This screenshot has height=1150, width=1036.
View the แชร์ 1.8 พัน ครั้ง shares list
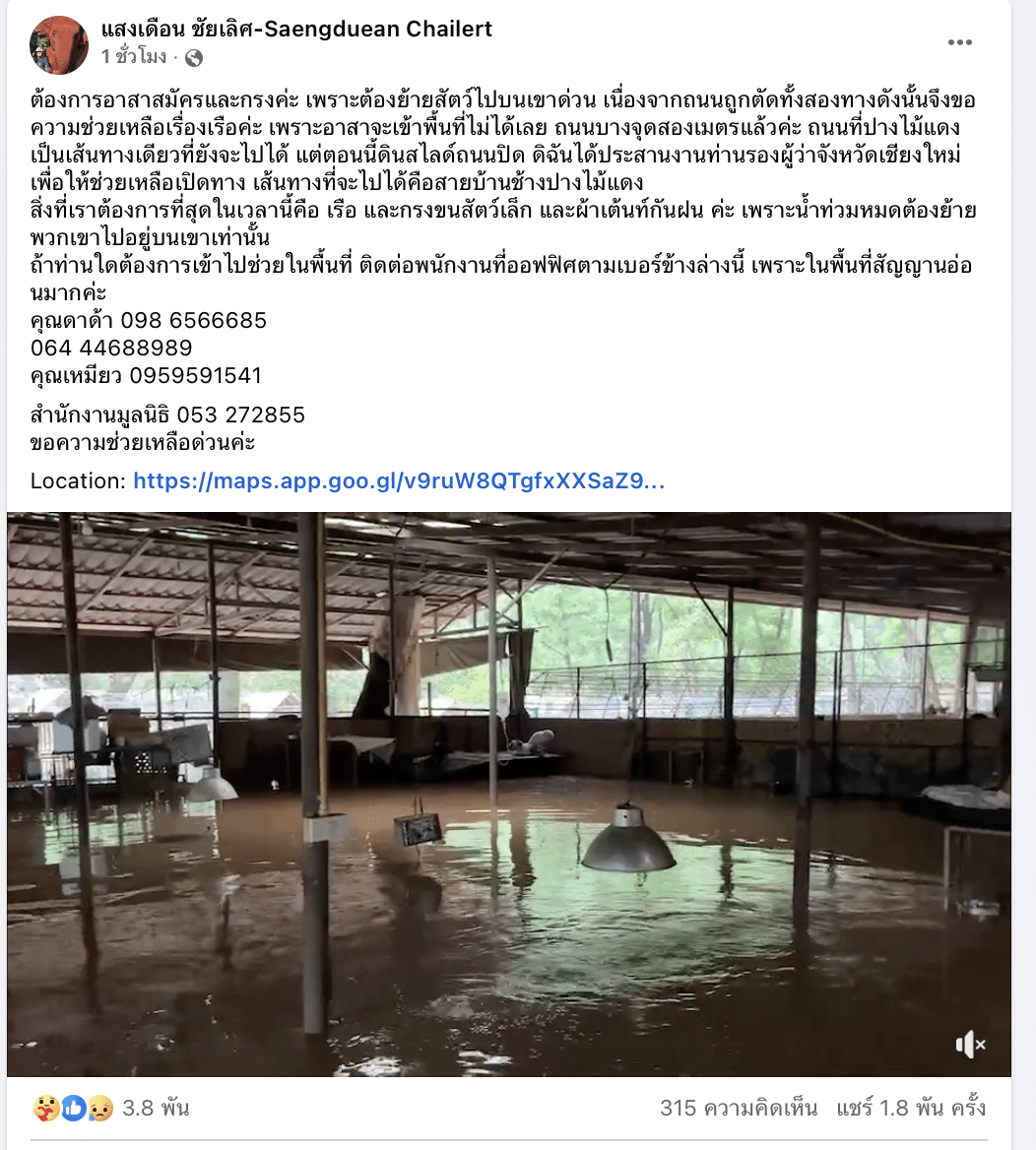(x=911, y=1108)
